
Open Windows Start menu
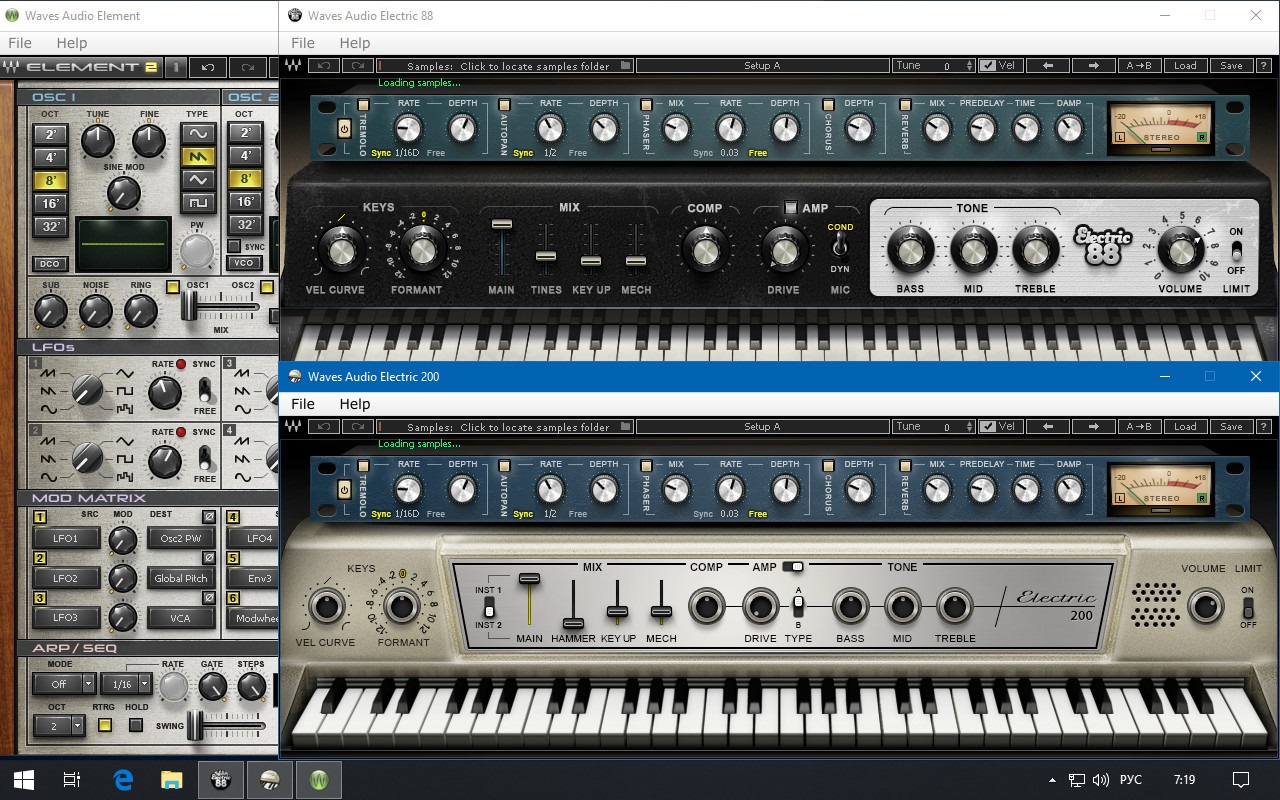tap(24, 779)
